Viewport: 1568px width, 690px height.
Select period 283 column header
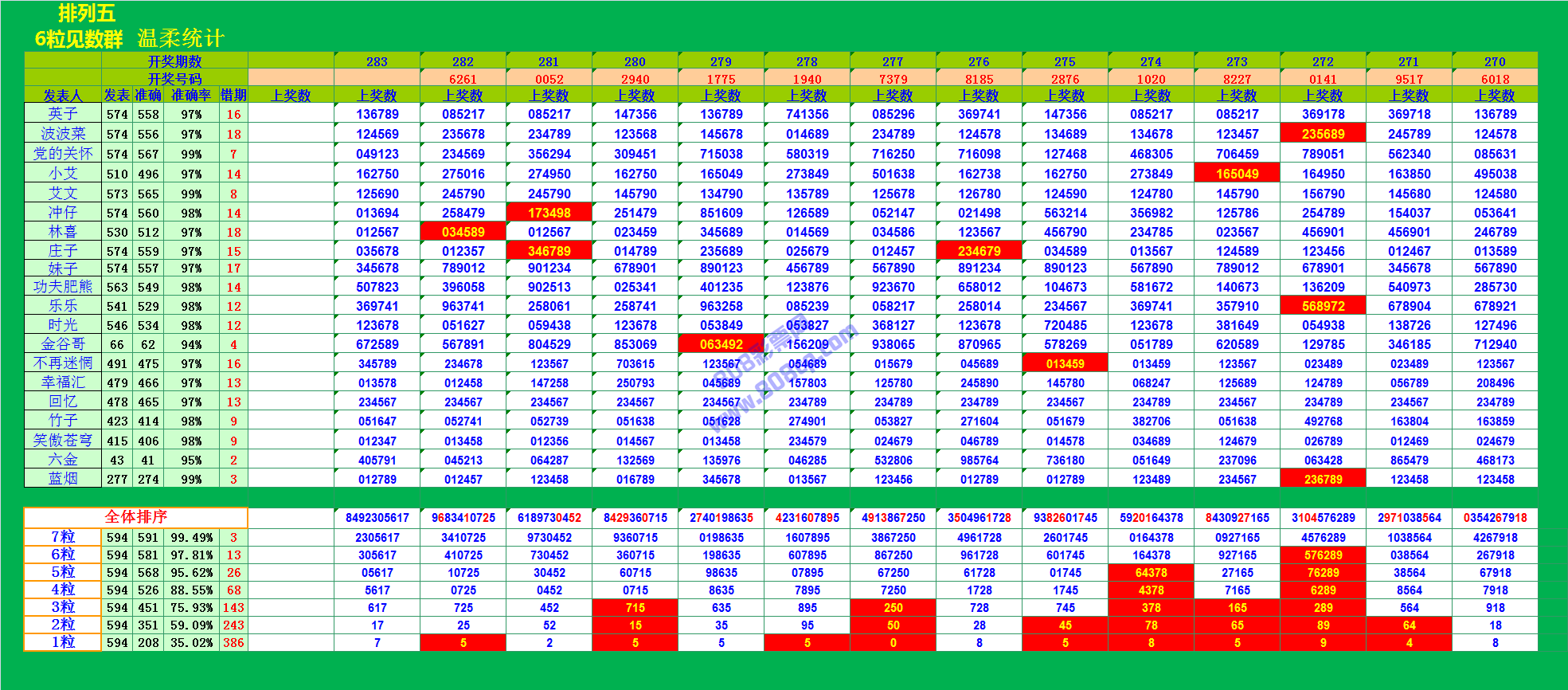377,61
